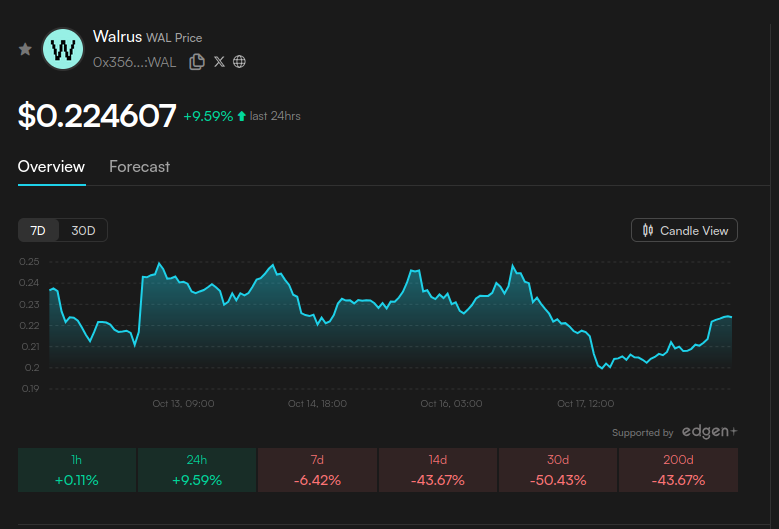Click the 200d -43.67% change tile

tap(678, 470)
